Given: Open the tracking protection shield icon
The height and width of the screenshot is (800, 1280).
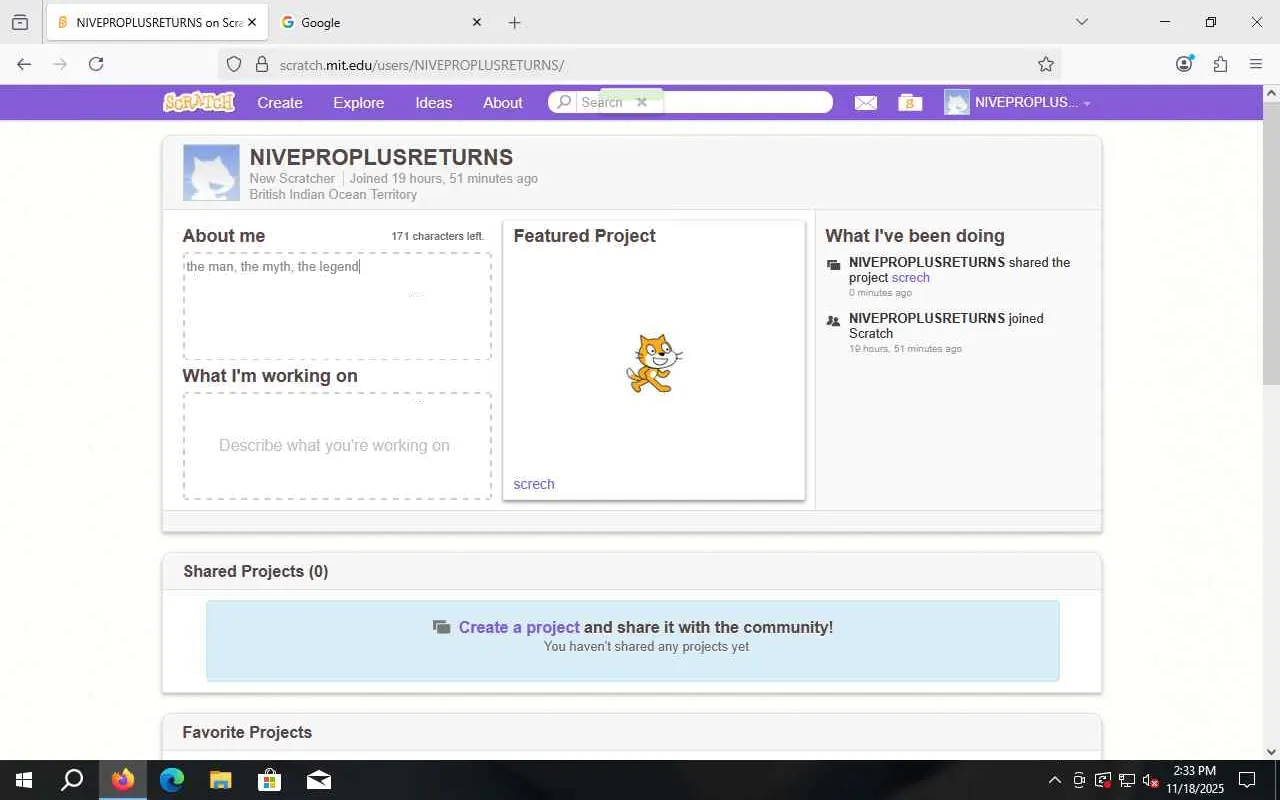Looking at the screenshot, I should pyautogui.click(x=234, y=64).
